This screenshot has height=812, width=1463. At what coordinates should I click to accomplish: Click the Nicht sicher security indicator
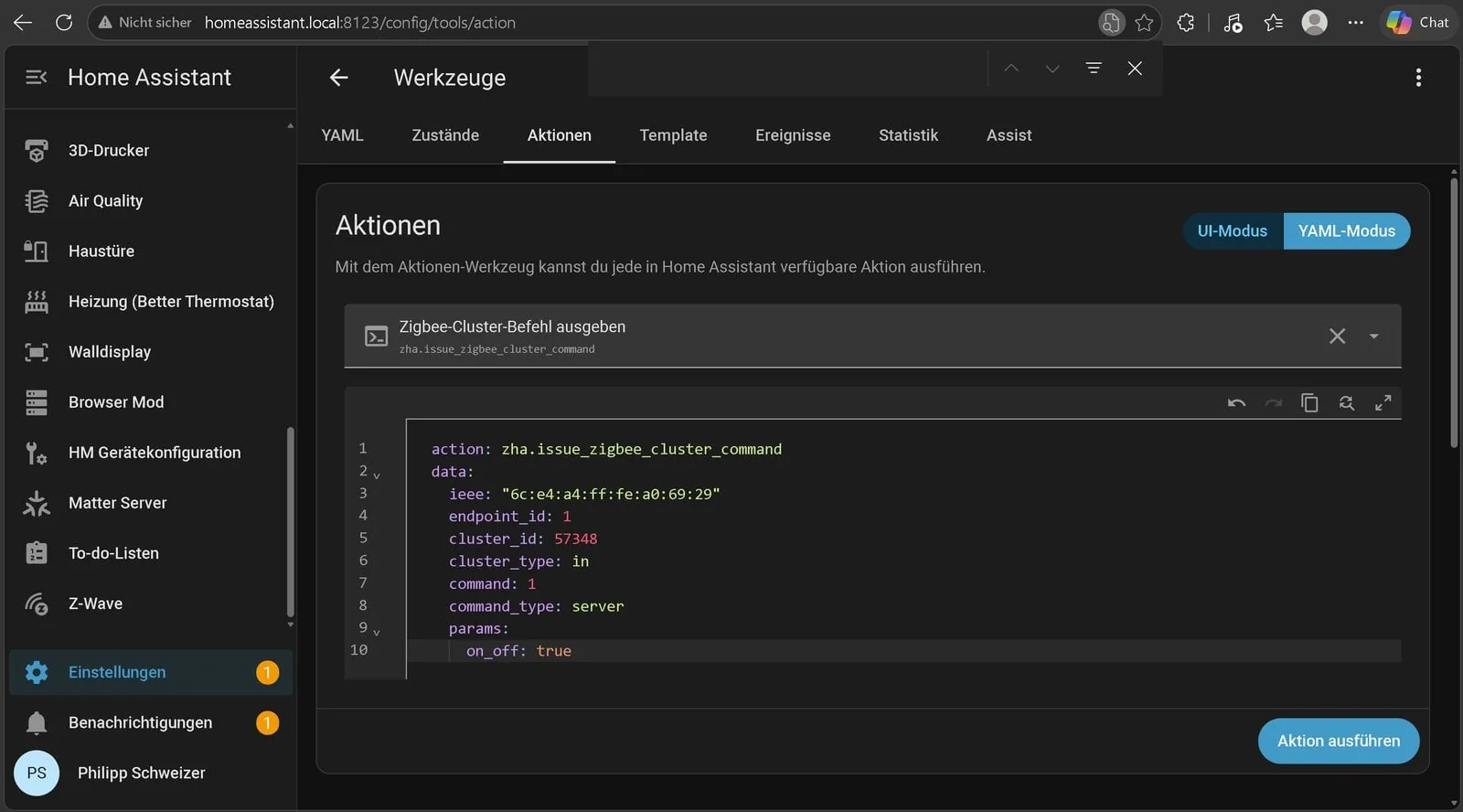145,22
